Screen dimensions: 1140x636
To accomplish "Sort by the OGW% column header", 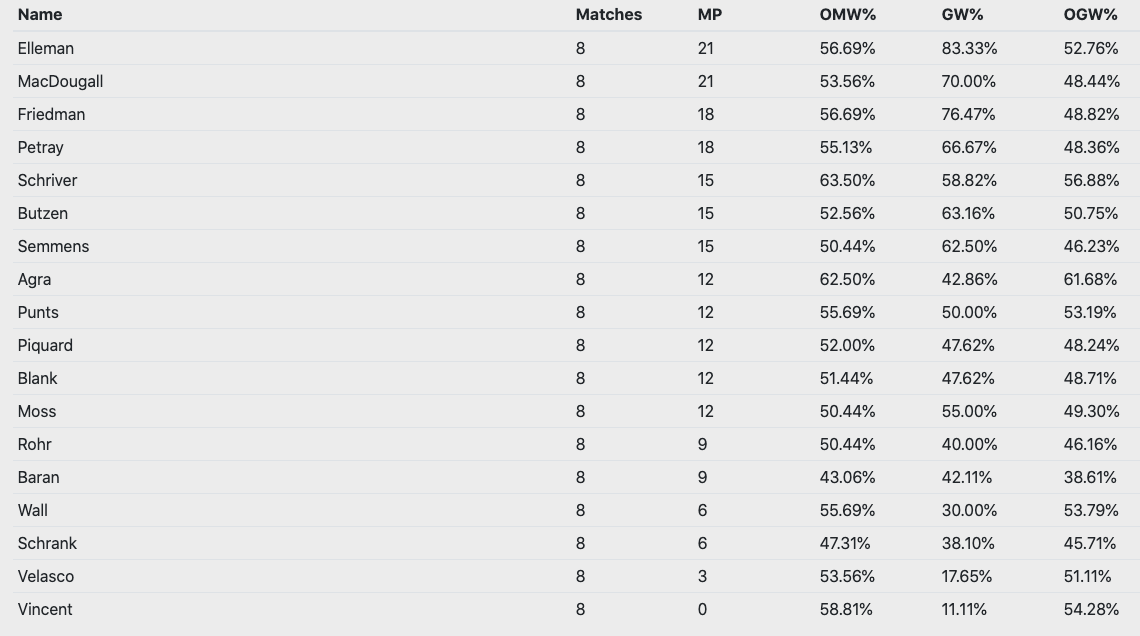I will pos(1090,15).
